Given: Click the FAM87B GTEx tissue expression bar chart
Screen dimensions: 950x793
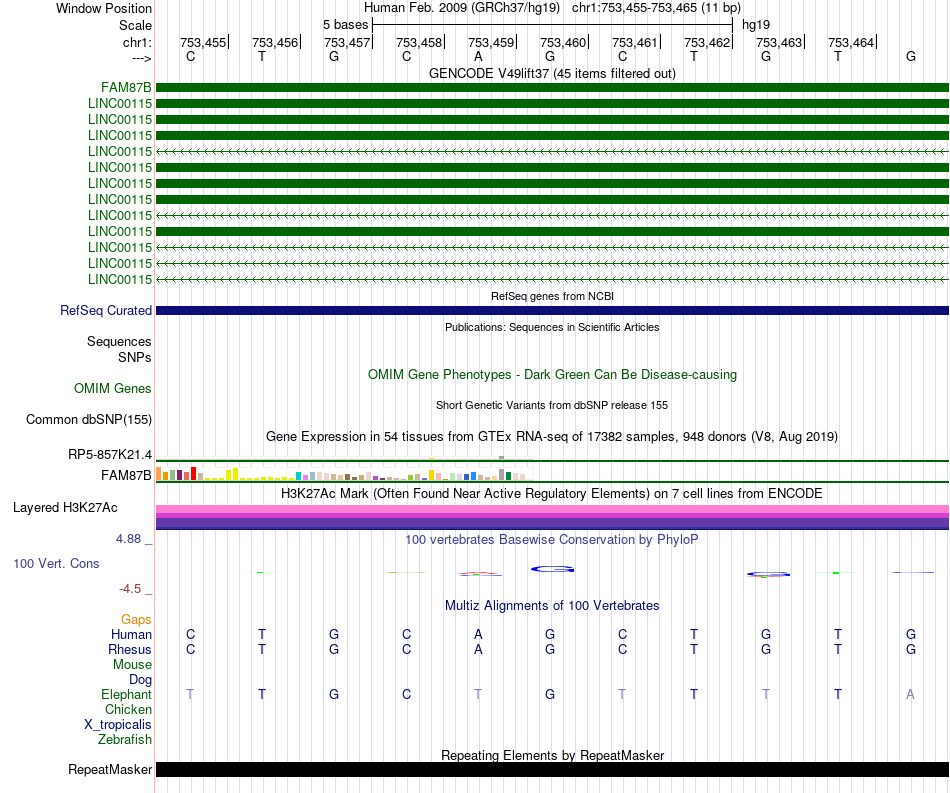Looking at the screenshot, I should coord(345,474).
